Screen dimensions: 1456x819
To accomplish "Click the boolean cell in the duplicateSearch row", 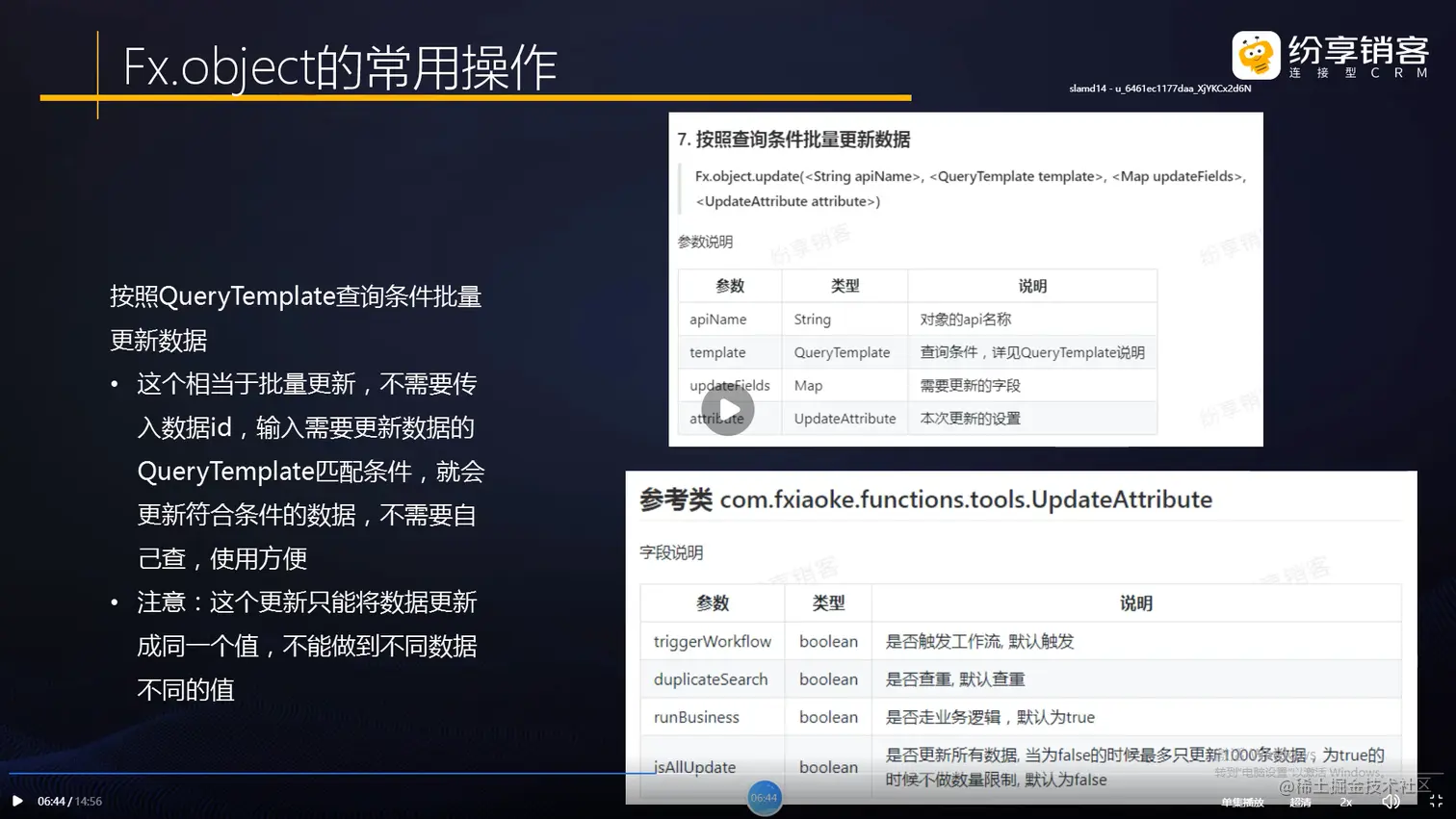I will pos(828,678).
